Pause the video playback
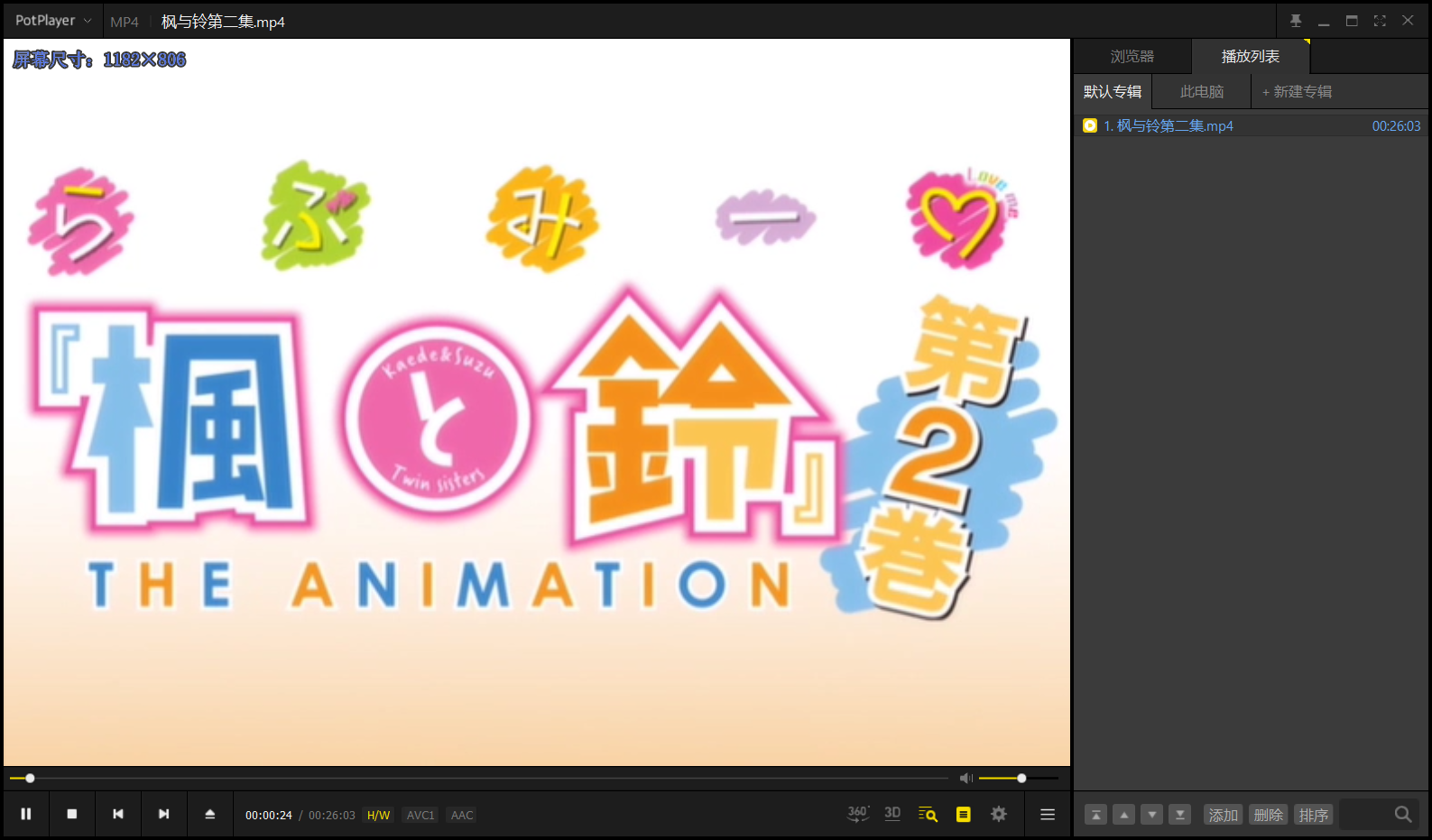1432x840 pixels. coord(26,814)
